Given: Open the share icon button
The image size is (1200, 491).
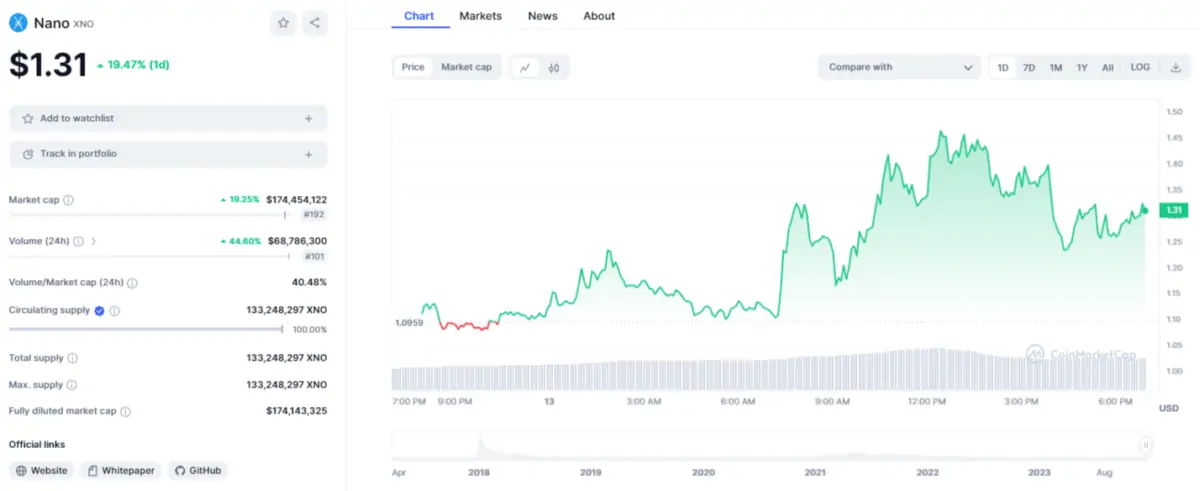Looking at the screenshot, I should pyautogui.click(x=315, y=22).
